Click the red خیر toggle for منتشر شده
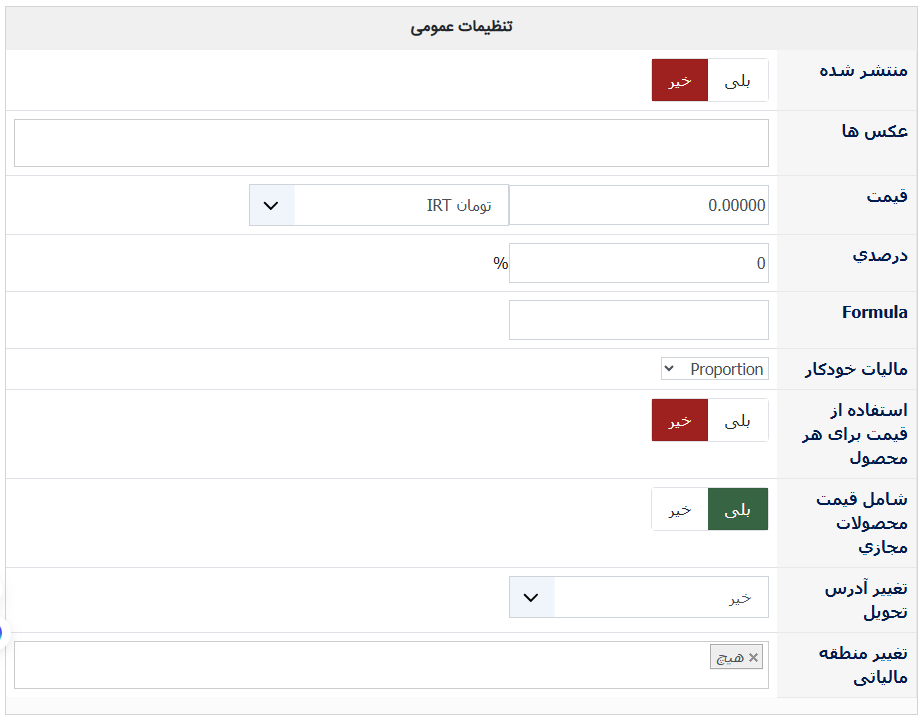The height and width of the screenshot is (722, 923). [680, 80]
